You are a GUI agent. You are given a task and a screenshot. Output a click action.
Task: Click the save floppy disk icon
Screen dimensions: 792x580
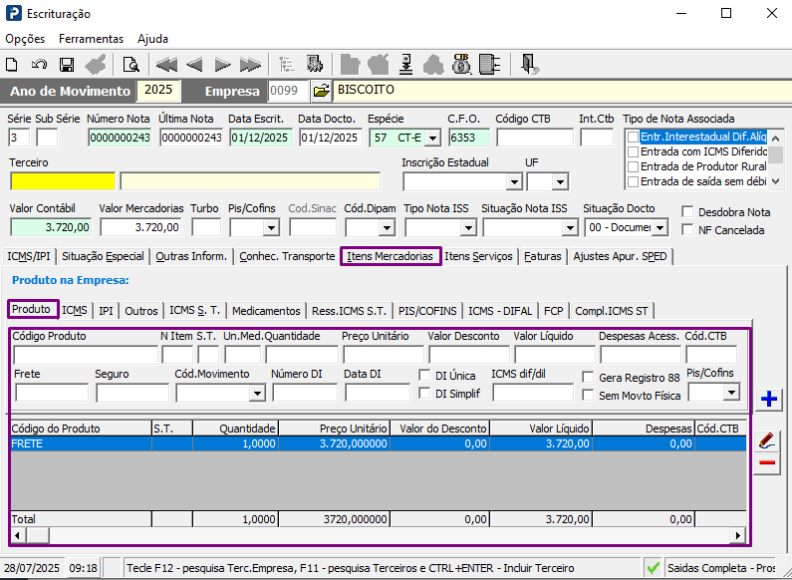tap(67, 65)
